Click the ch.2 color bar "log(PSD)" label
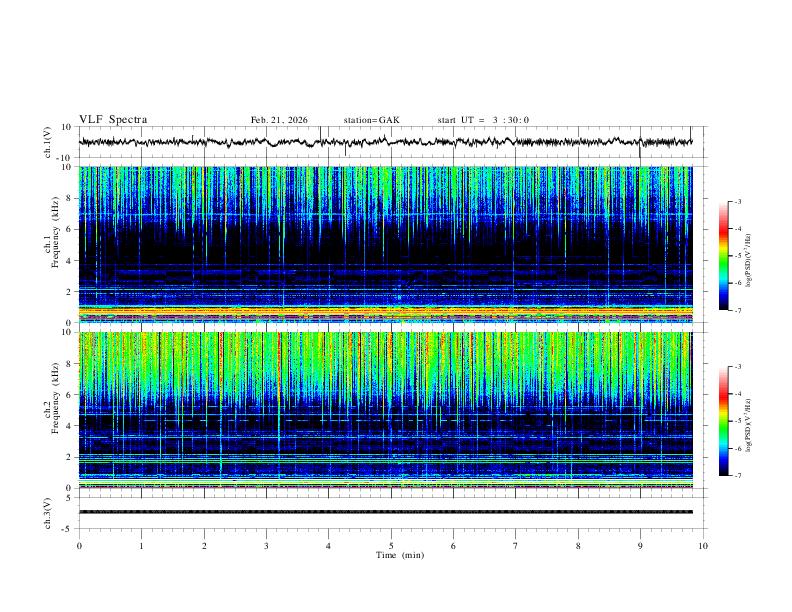This screenshot has height=612, width=792. tap(749, 426)
